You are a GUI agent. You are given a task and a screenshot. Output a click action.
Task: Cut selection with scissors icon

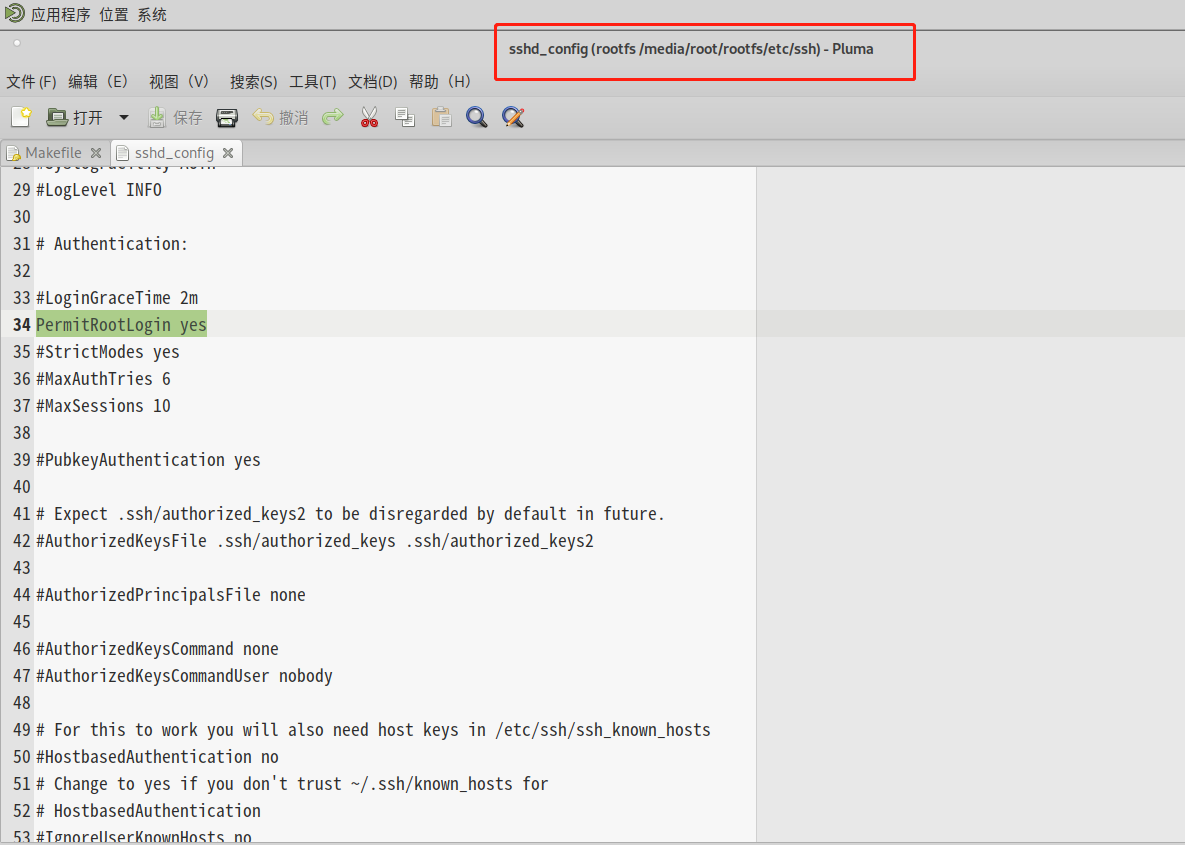369,117
